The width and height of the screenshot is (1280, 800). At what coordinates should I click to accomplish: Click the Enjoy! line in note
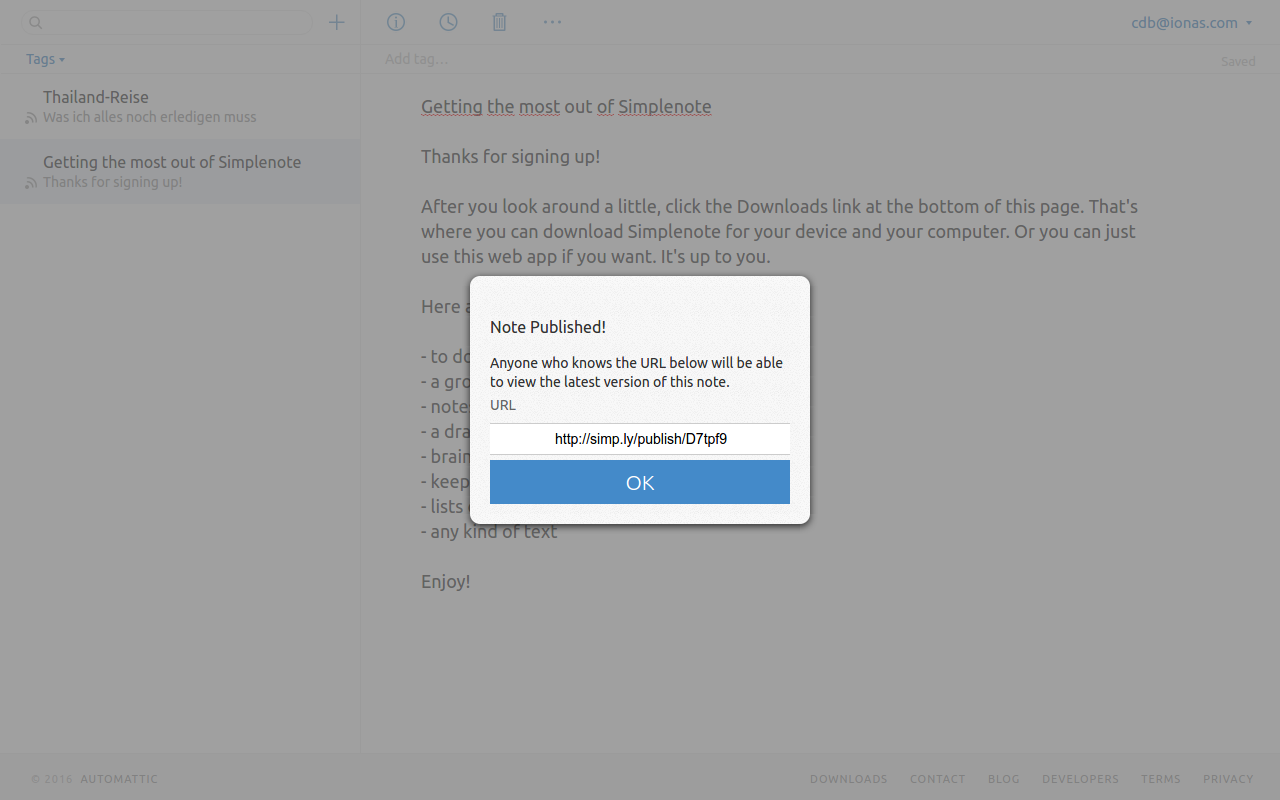tap(446, 581)
